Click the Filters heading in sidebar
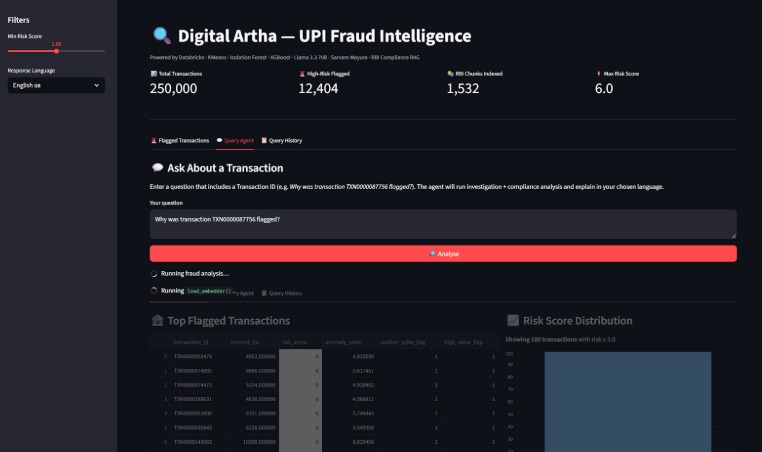Image resolution: width=762 pixels, height=452 pixels. pos(18,20)
